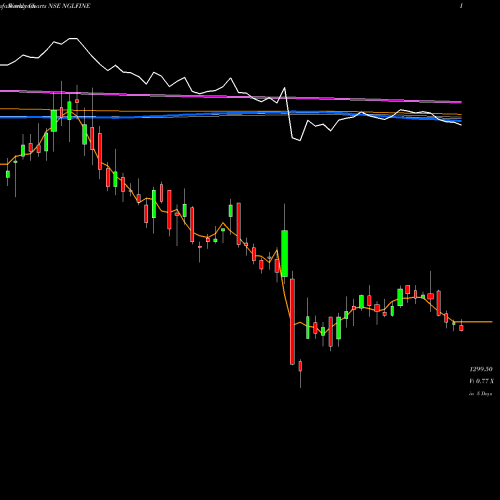Click the magenta moving average line
Image resolution: width=500 pixels, height=500 pixels.
[x=231, y=96]
